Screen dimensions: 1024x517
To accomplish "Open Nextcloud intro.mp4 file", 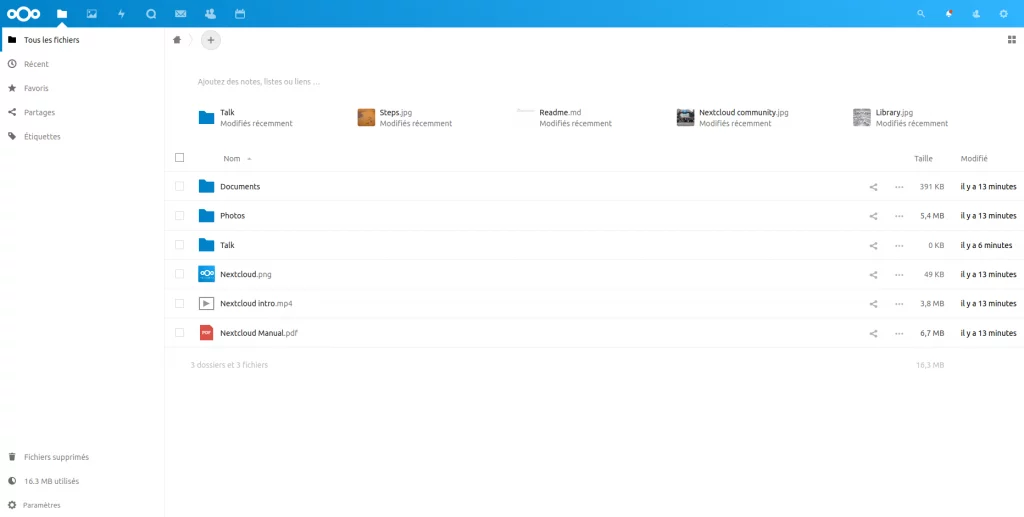I will tap(257, 304).
